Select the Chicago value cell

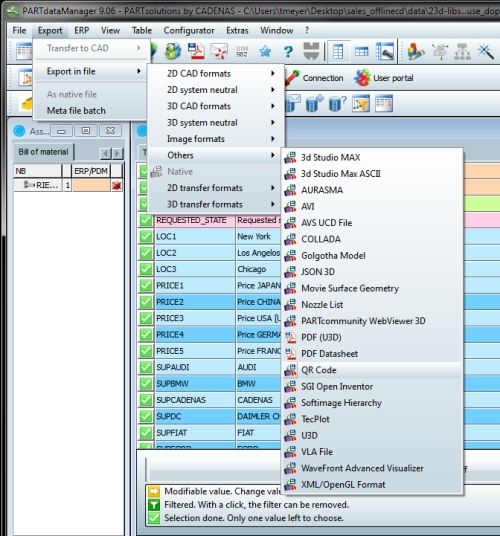pos(258,269)
